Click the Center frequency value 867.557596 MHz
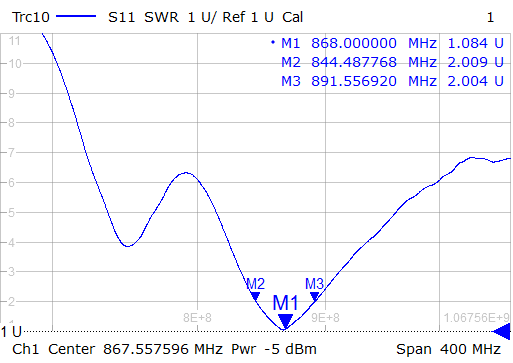The height and width of the screenshot is (363, 513). [x=163, y=349]
